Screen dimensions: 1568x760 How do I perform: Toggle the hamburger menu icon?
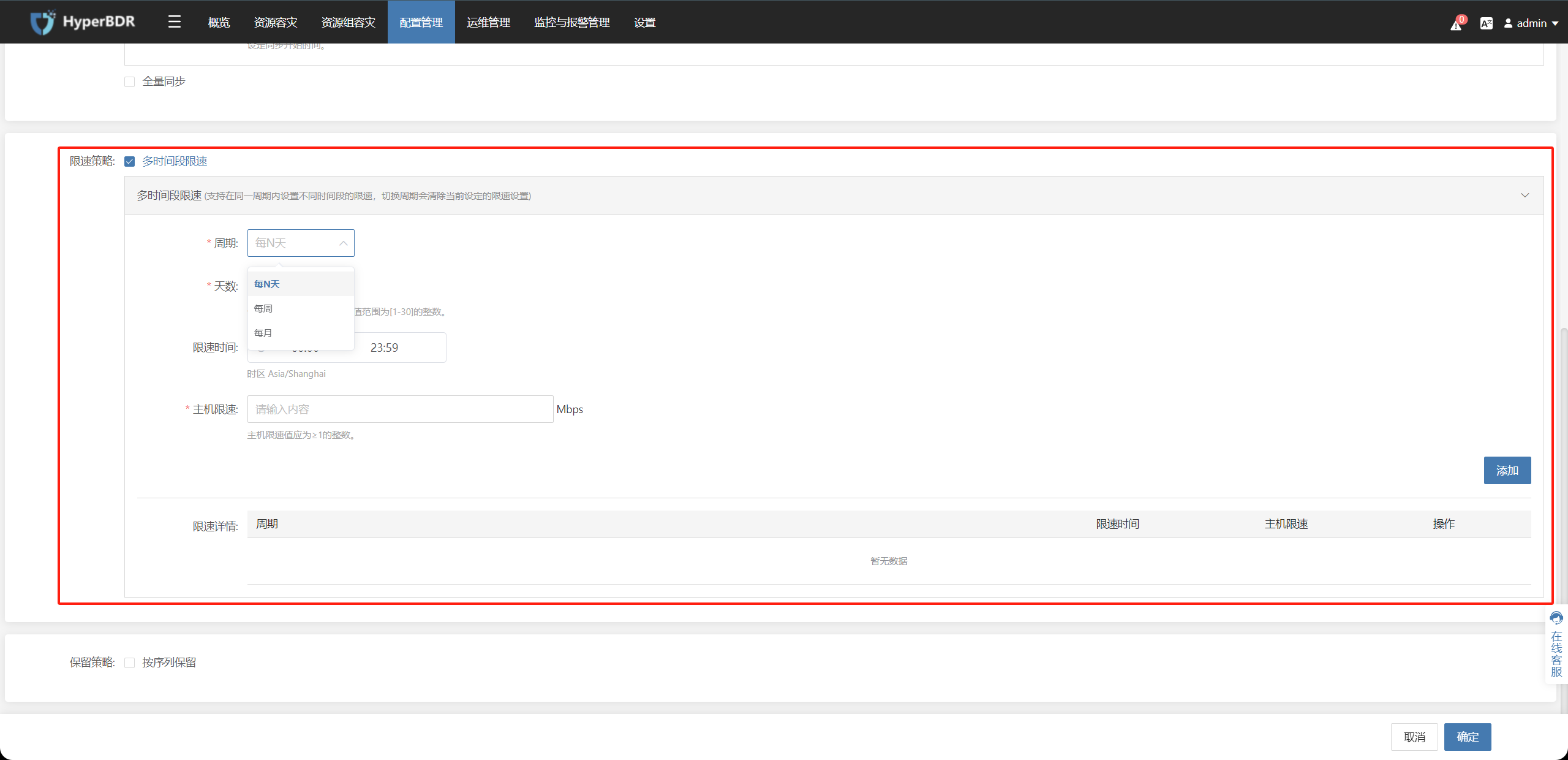[x=175, y=22]
